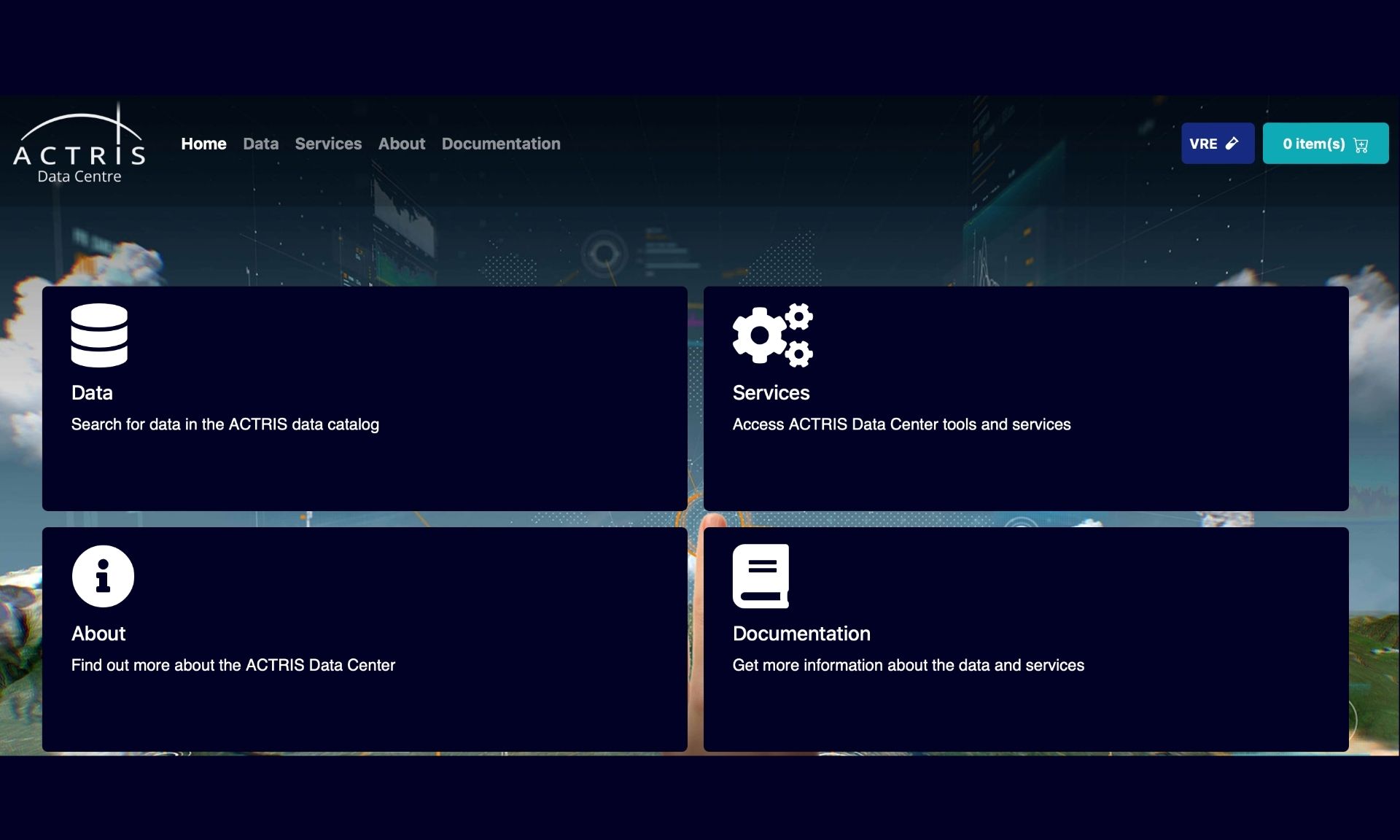Select About in the top navigation
The width and height of the screenshot is (1400, 840).
tap(401, 144)
